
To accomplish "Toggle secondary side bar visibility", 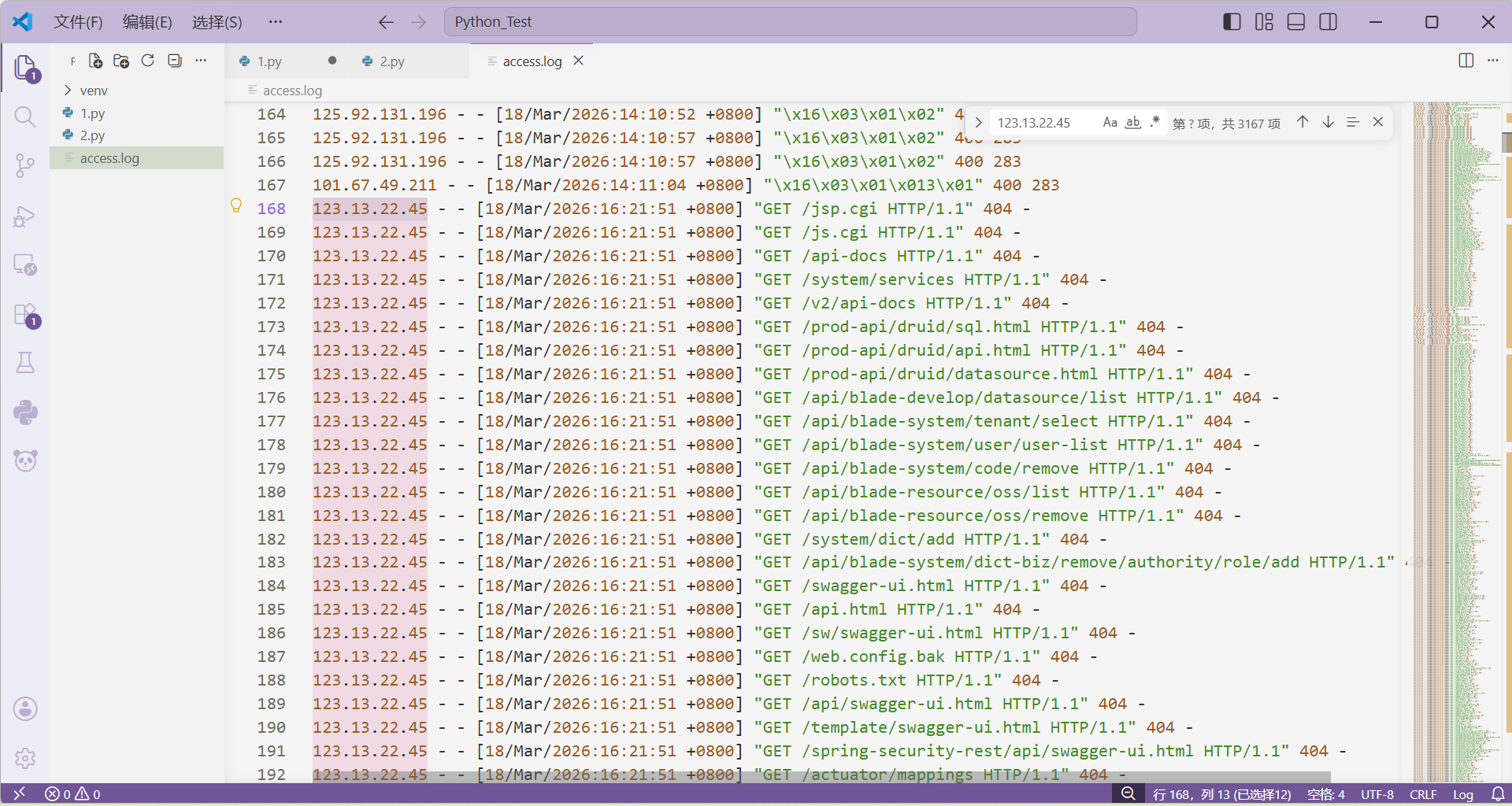I will click(x=1329, y=22).
